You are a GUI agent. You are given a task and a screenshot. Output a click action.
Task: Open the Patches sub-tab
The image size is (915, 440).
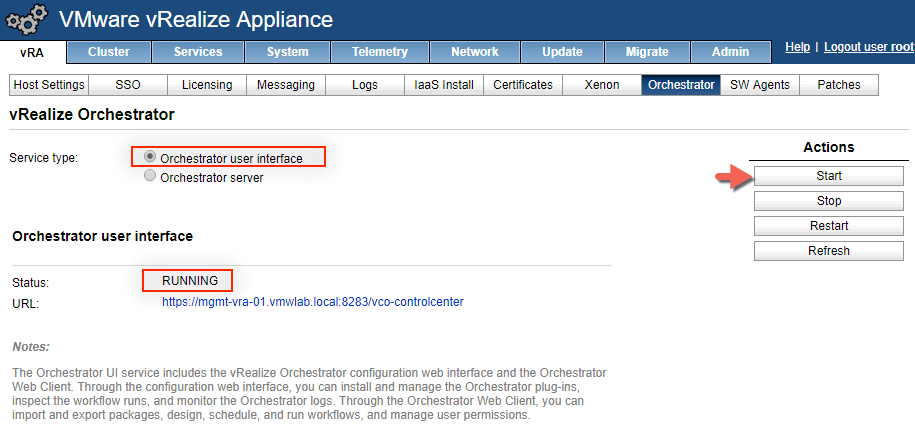[838, 85]
